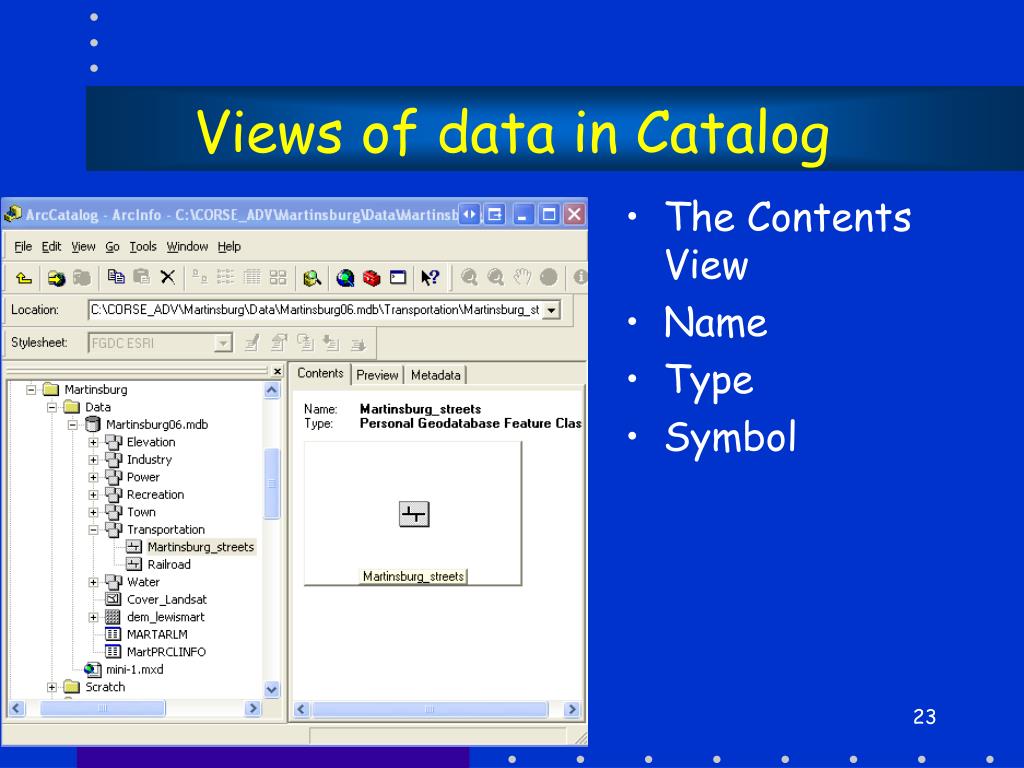Screen dimensions: 1024x768
Task: Click the Import Metadata icon
Action: click(331, 343)
